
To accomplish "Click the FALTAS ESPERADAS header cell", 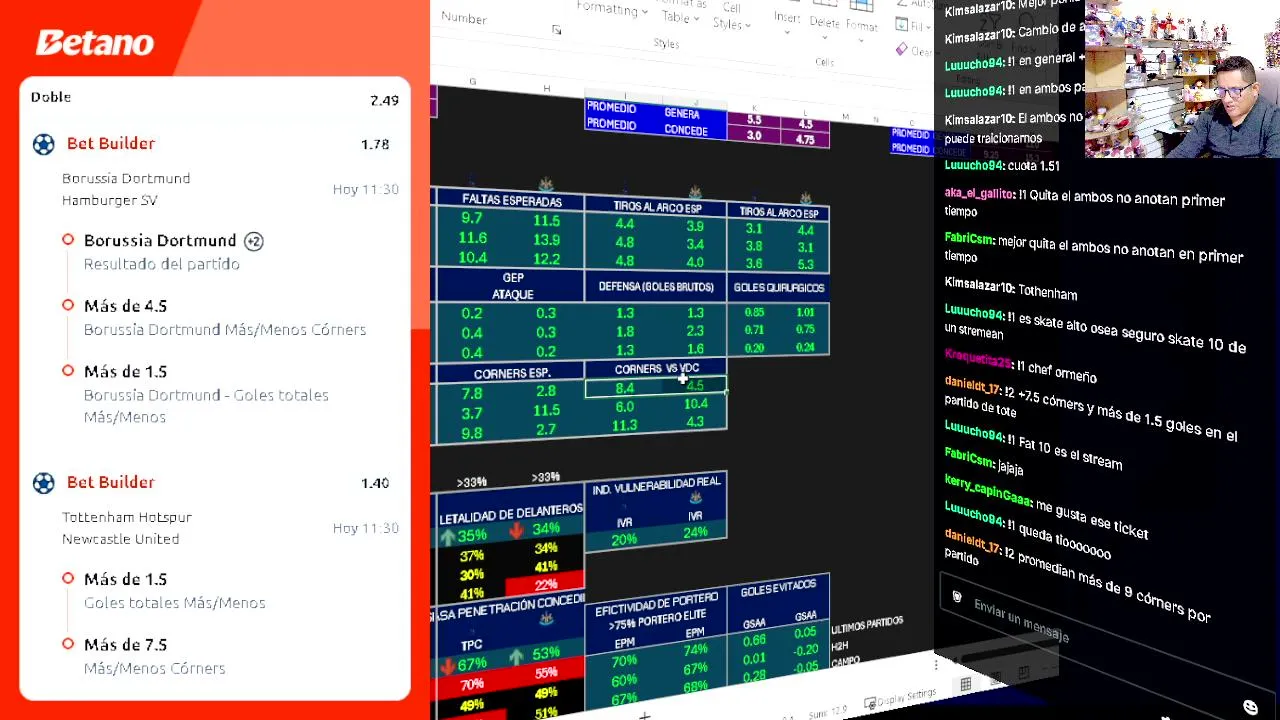I will (511, 201).
